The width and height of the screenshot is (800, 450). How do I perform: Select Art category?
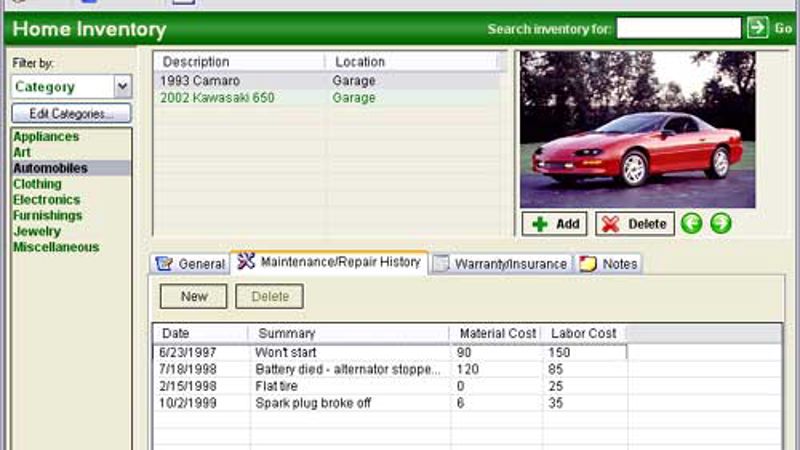click(22, 153)
